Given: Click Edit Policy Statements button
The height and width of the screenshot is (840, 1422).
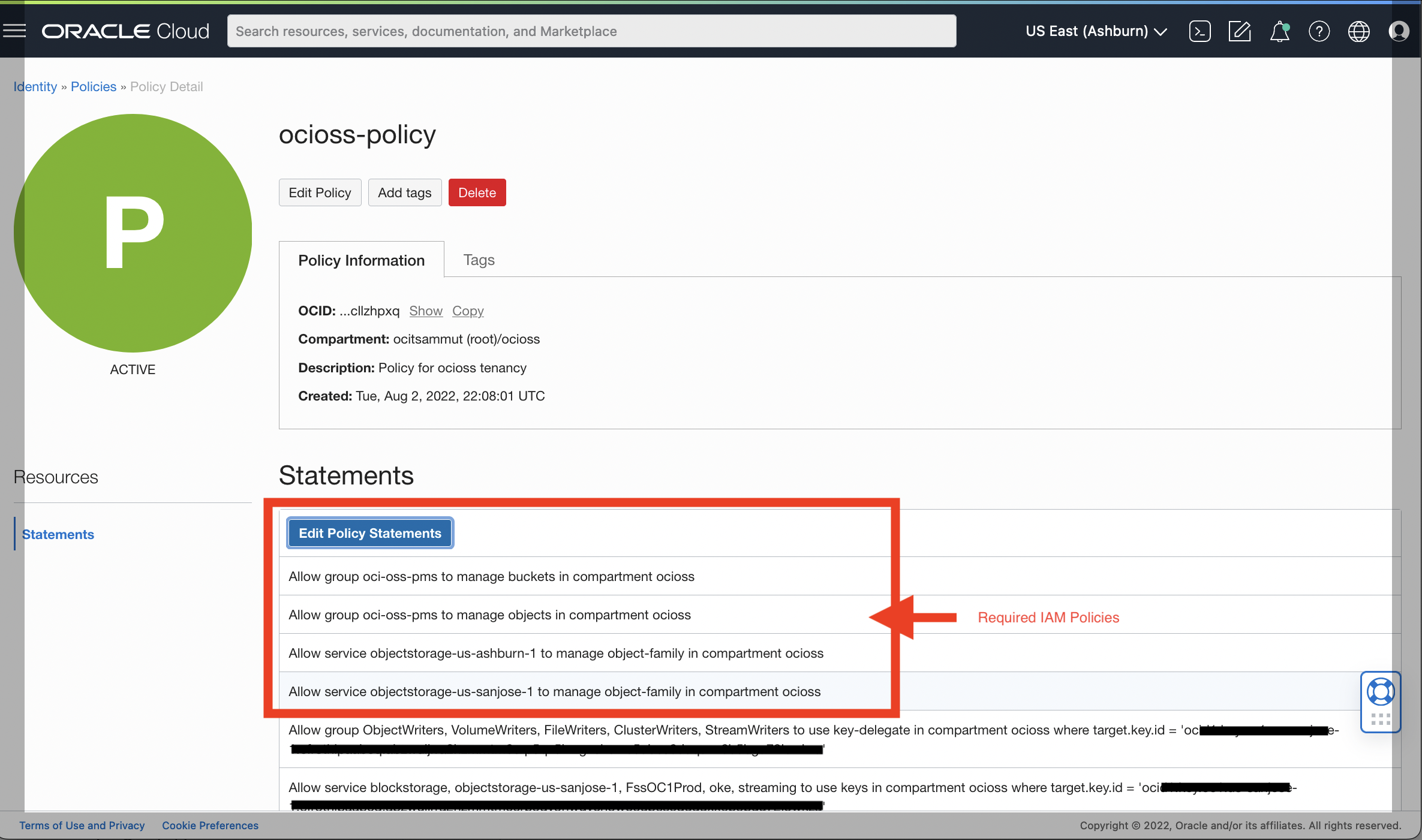Looking at the screenshot, I should [370, 532].
